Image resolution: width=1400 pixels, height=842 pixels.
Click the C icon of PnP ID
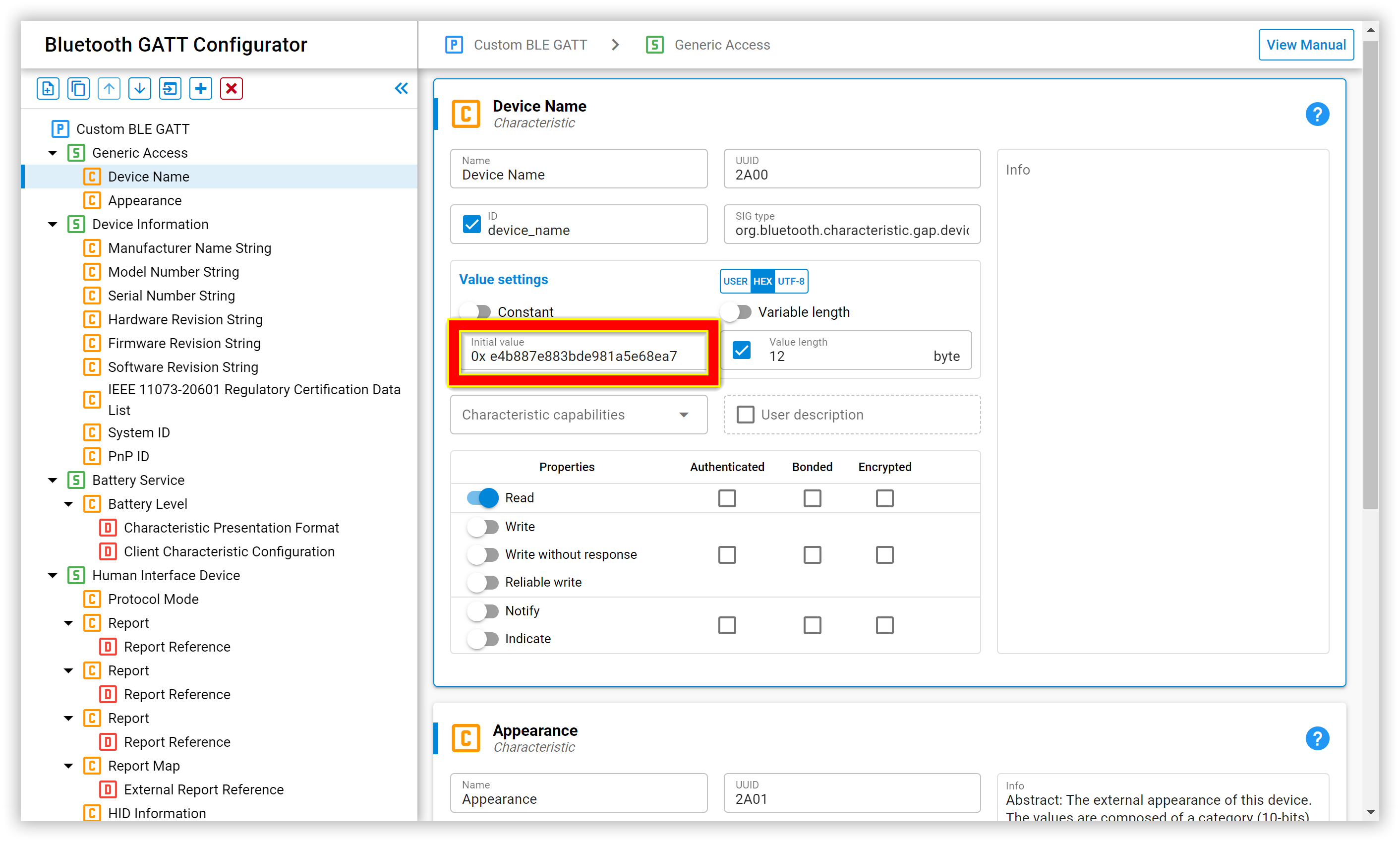tap(92, 456)
